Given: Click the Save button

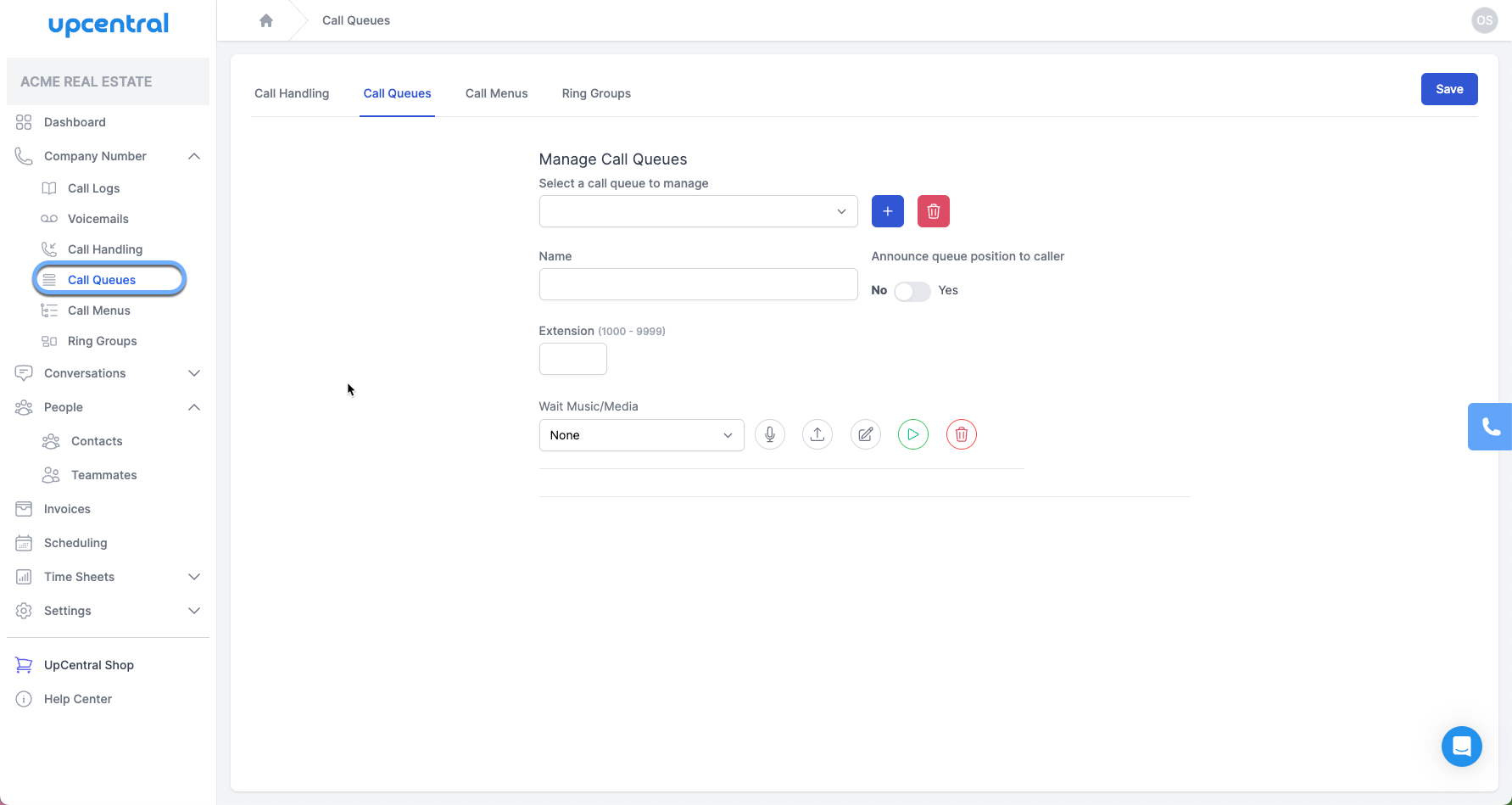Looking at the screenshot, I should [1448, 89].
